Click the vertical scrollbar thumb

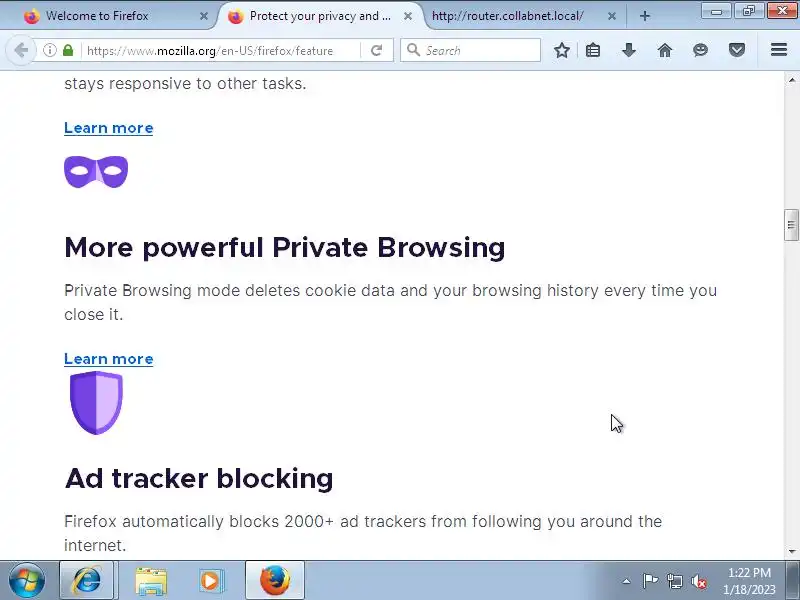(x=791, y=224)
